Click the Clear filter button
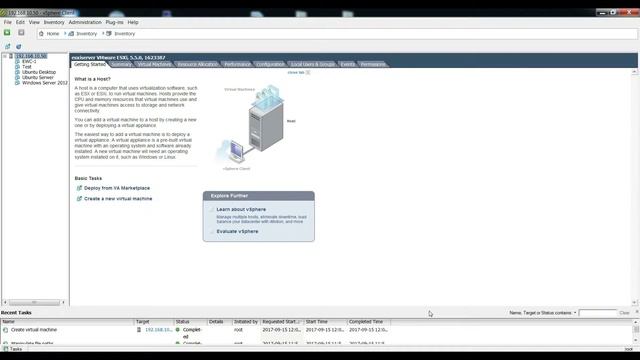The image size is (640, 360). point(624,313)
